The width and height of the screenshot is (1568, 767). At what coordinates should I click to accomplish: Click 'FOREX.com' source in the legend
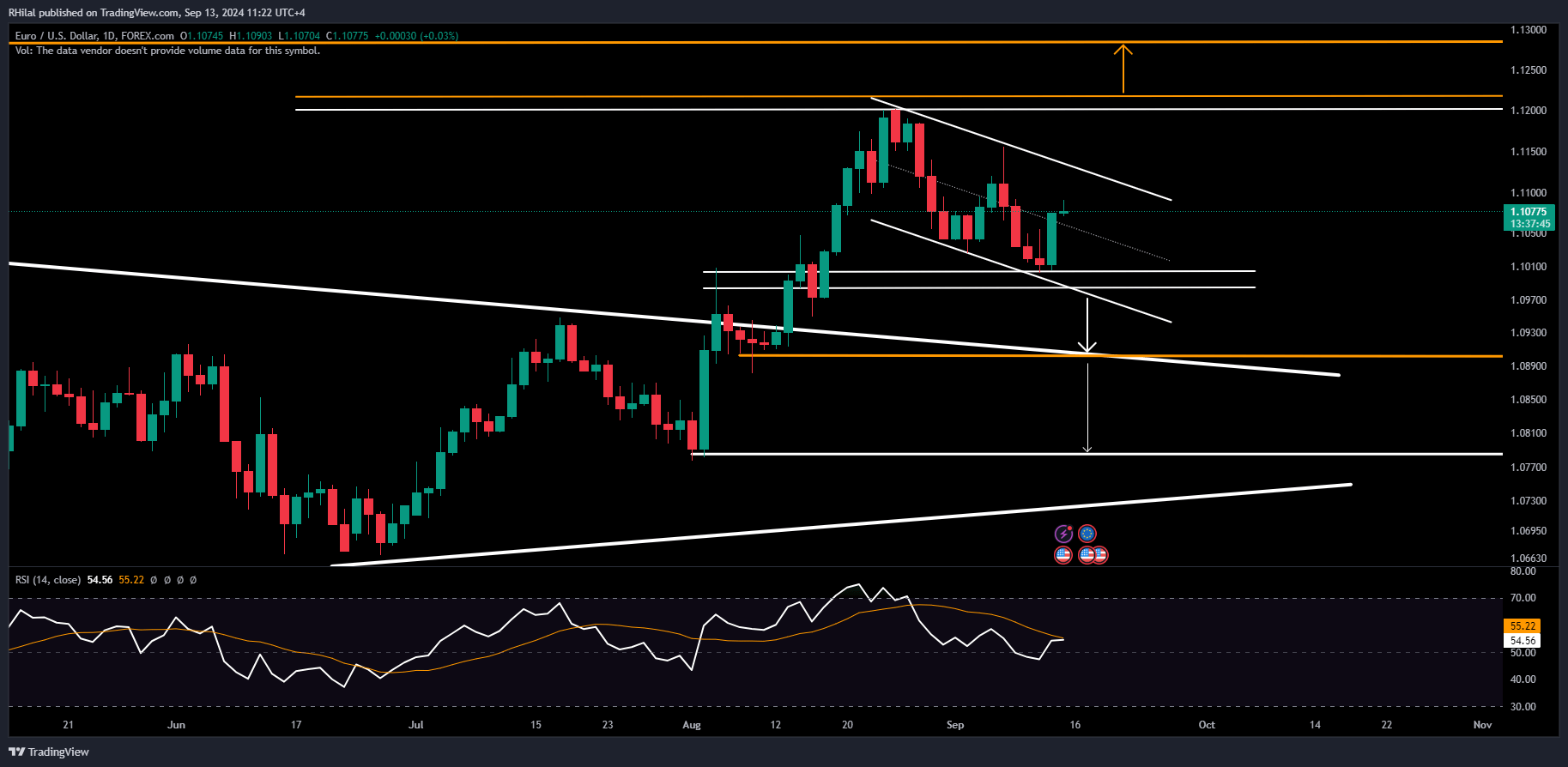pyautogui.click(x=148, y=36)
